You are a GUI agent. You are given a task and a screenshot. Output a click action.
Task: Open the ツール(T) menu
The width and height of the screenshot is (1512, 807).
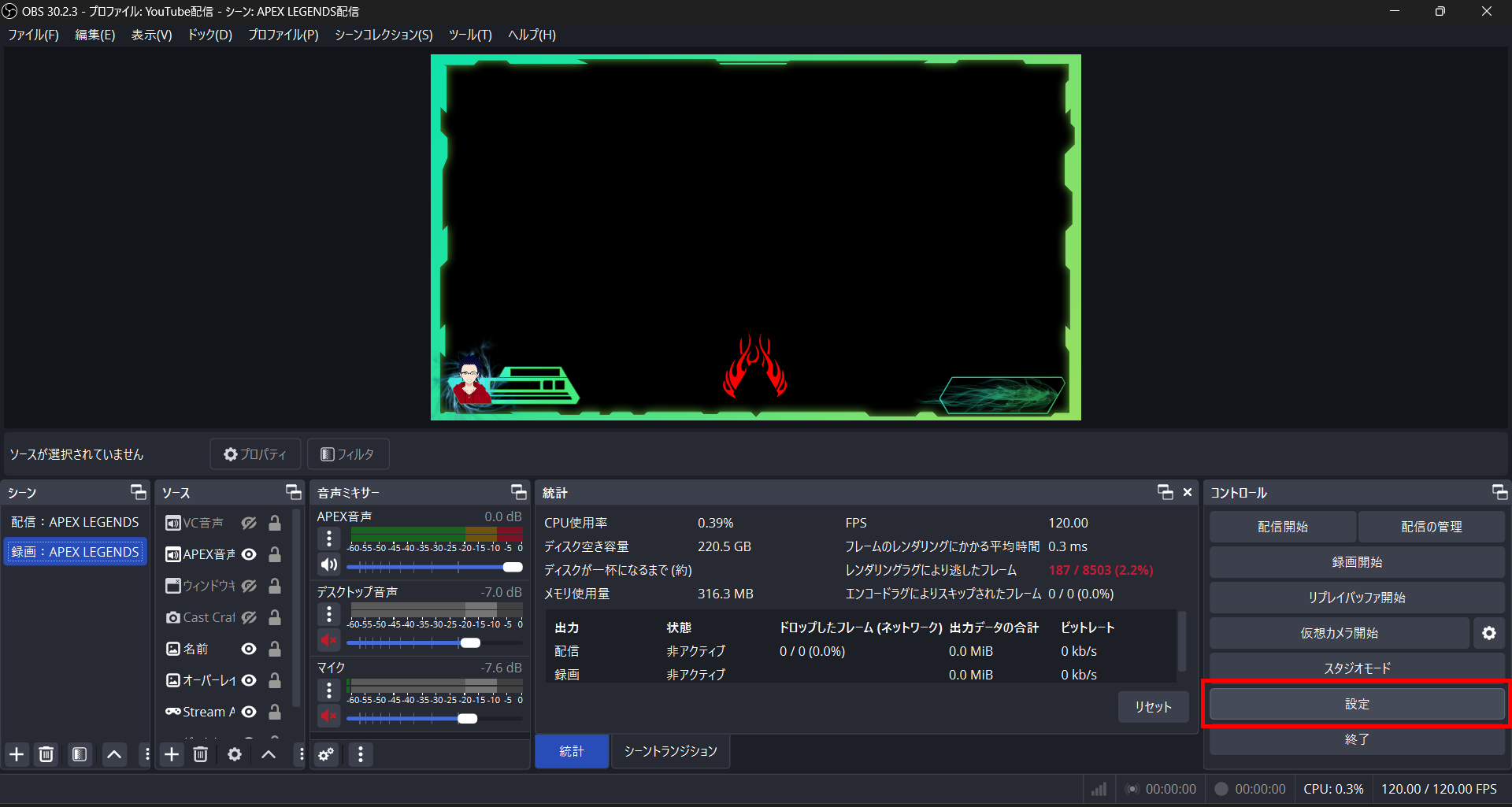point(469,35)
